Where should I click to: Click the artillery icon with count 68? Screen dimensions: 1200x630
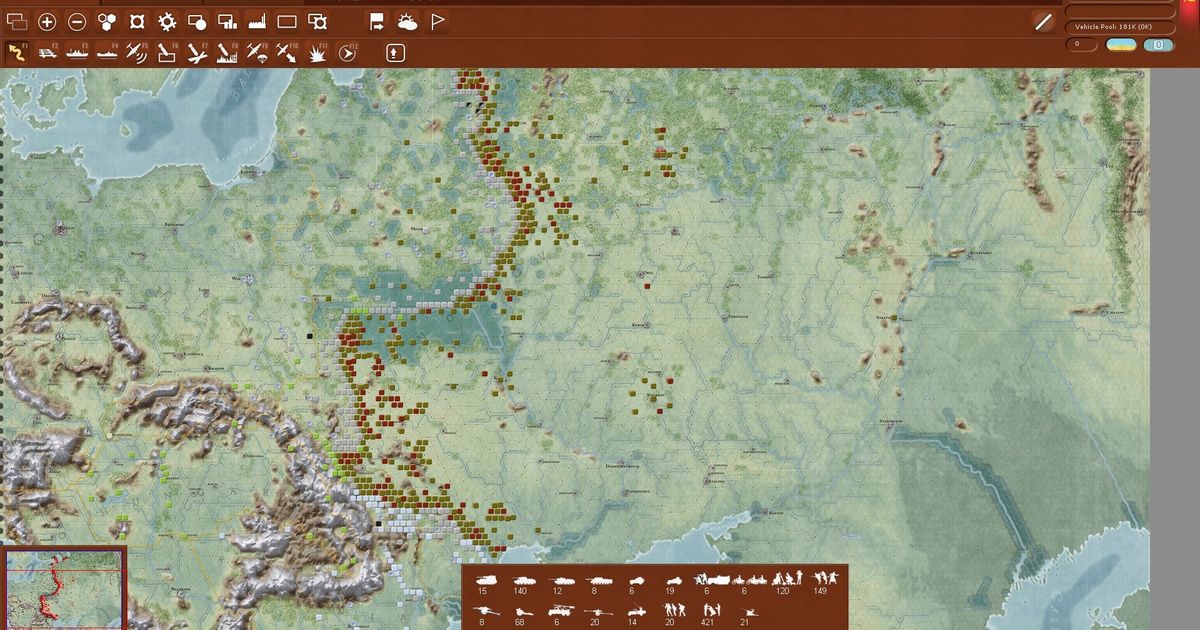[524, 612]
